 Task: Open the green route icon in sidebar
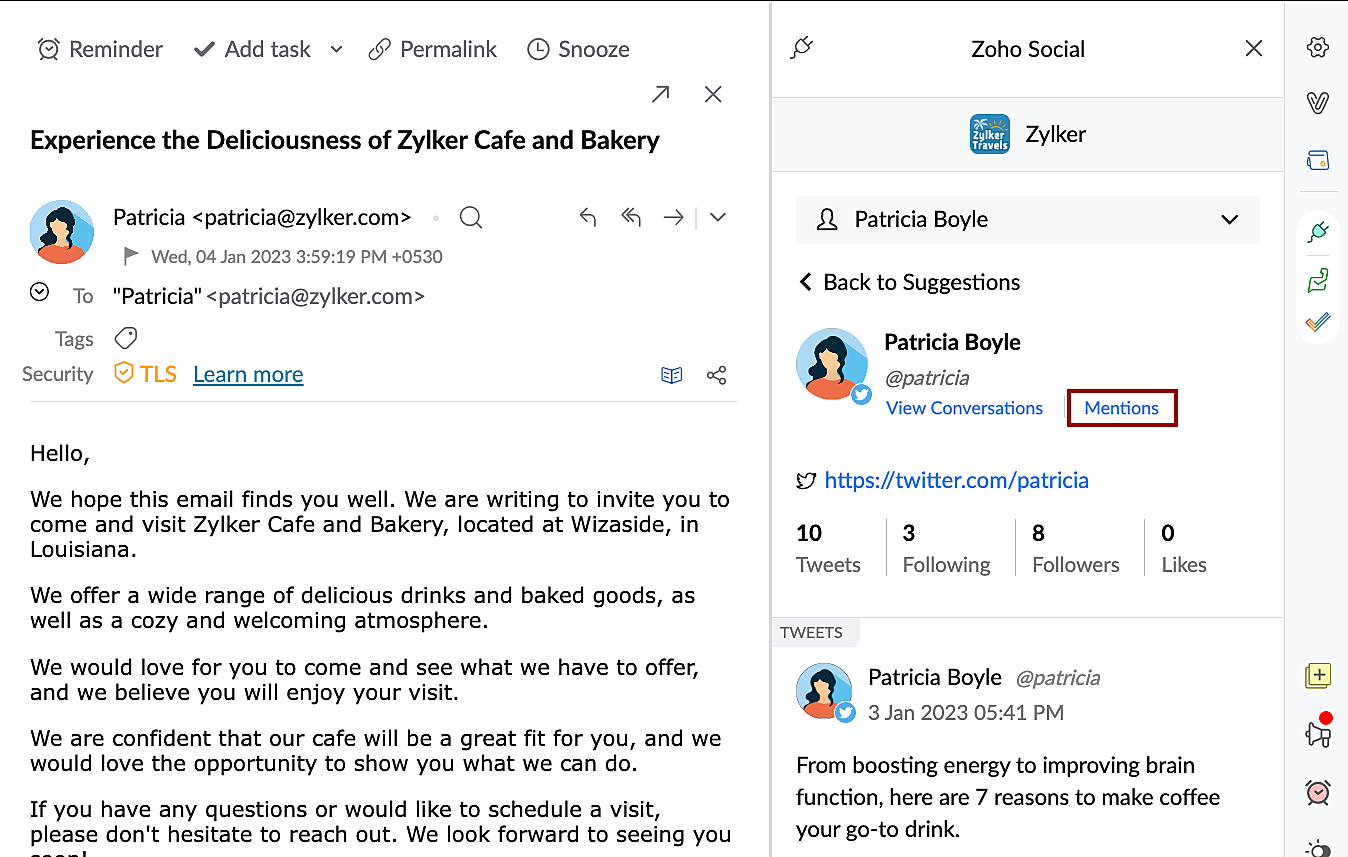[x=1318, y=280]
